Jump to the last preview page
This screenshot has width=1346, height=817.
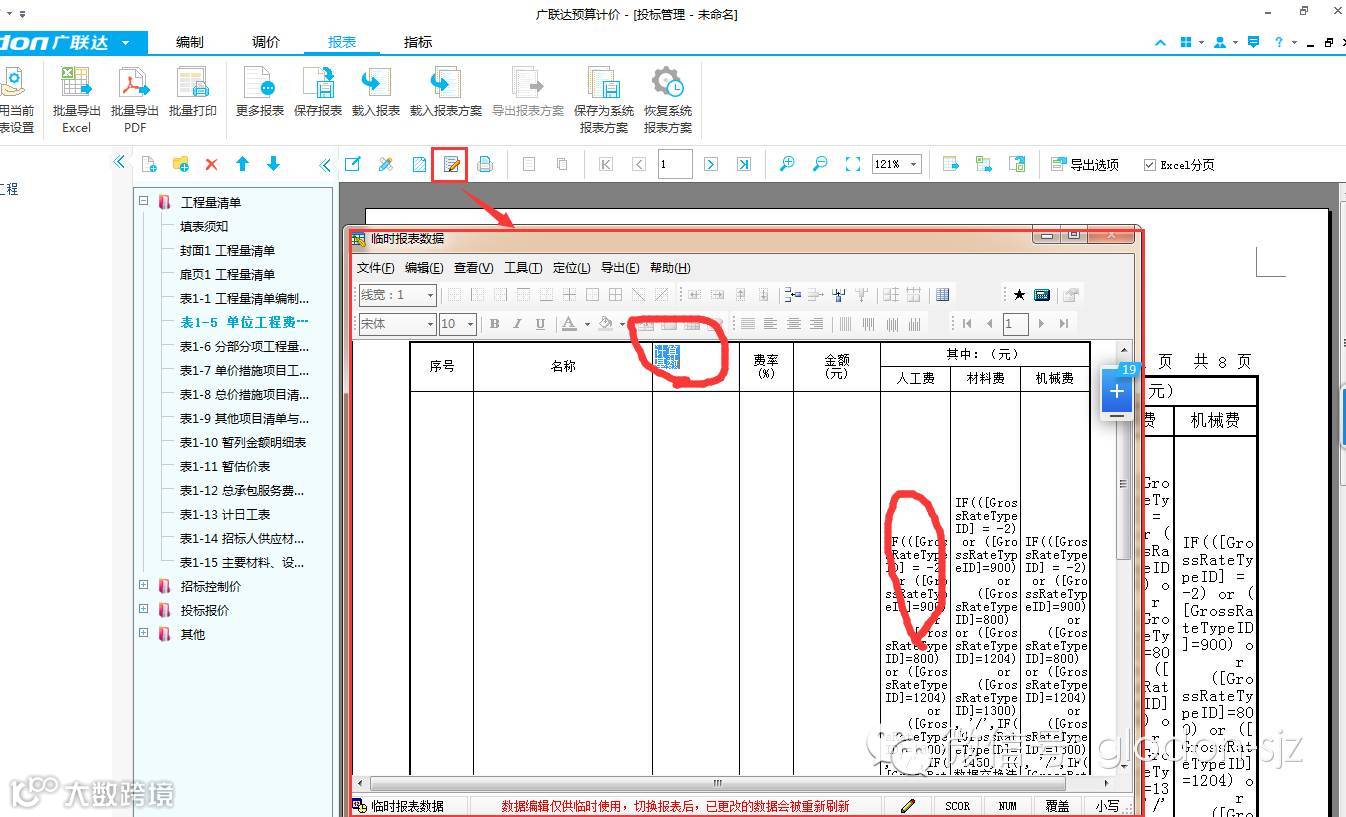743,165
